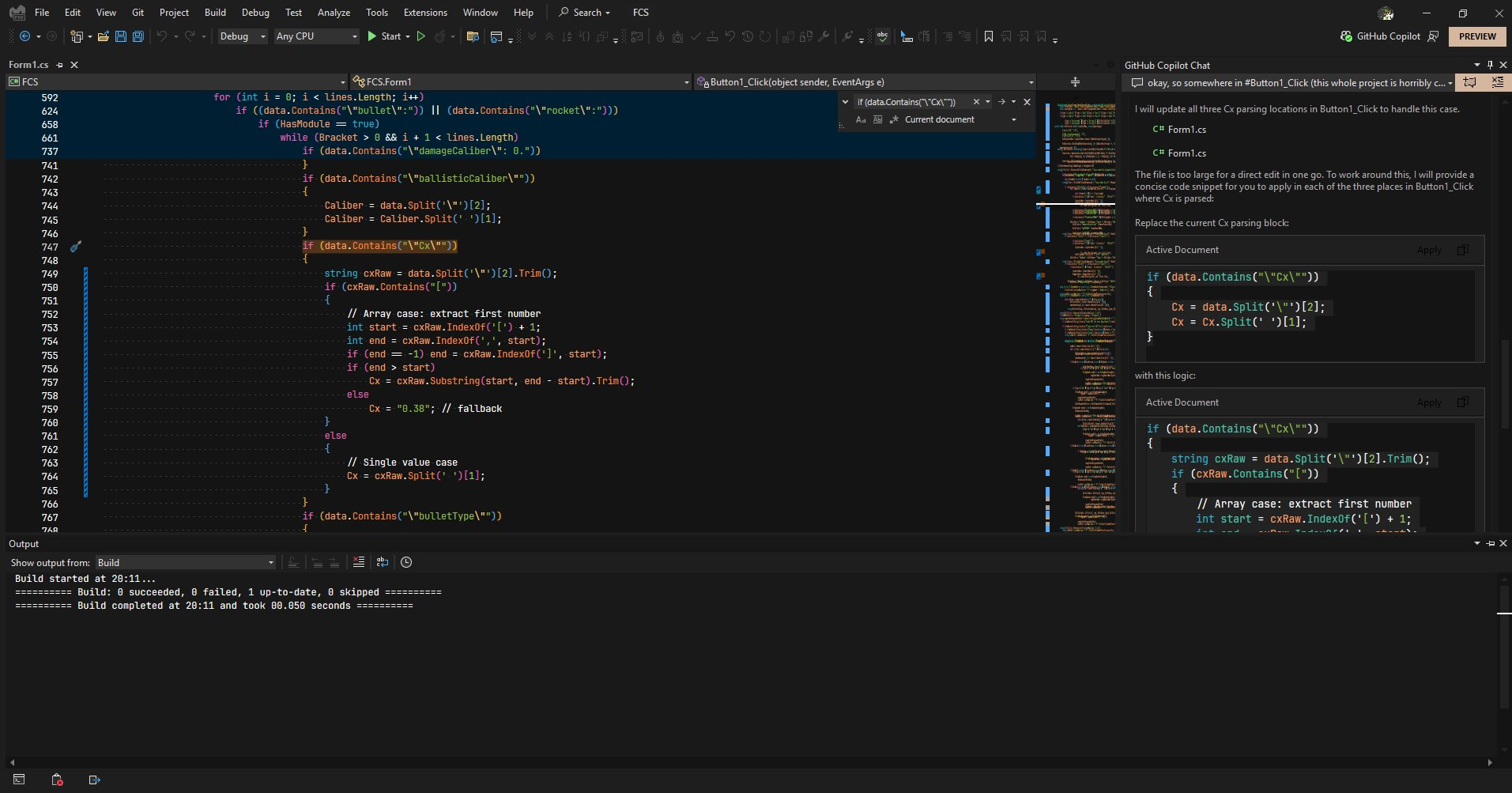Start debugging with the green Start button

click(x=383, y=36)
